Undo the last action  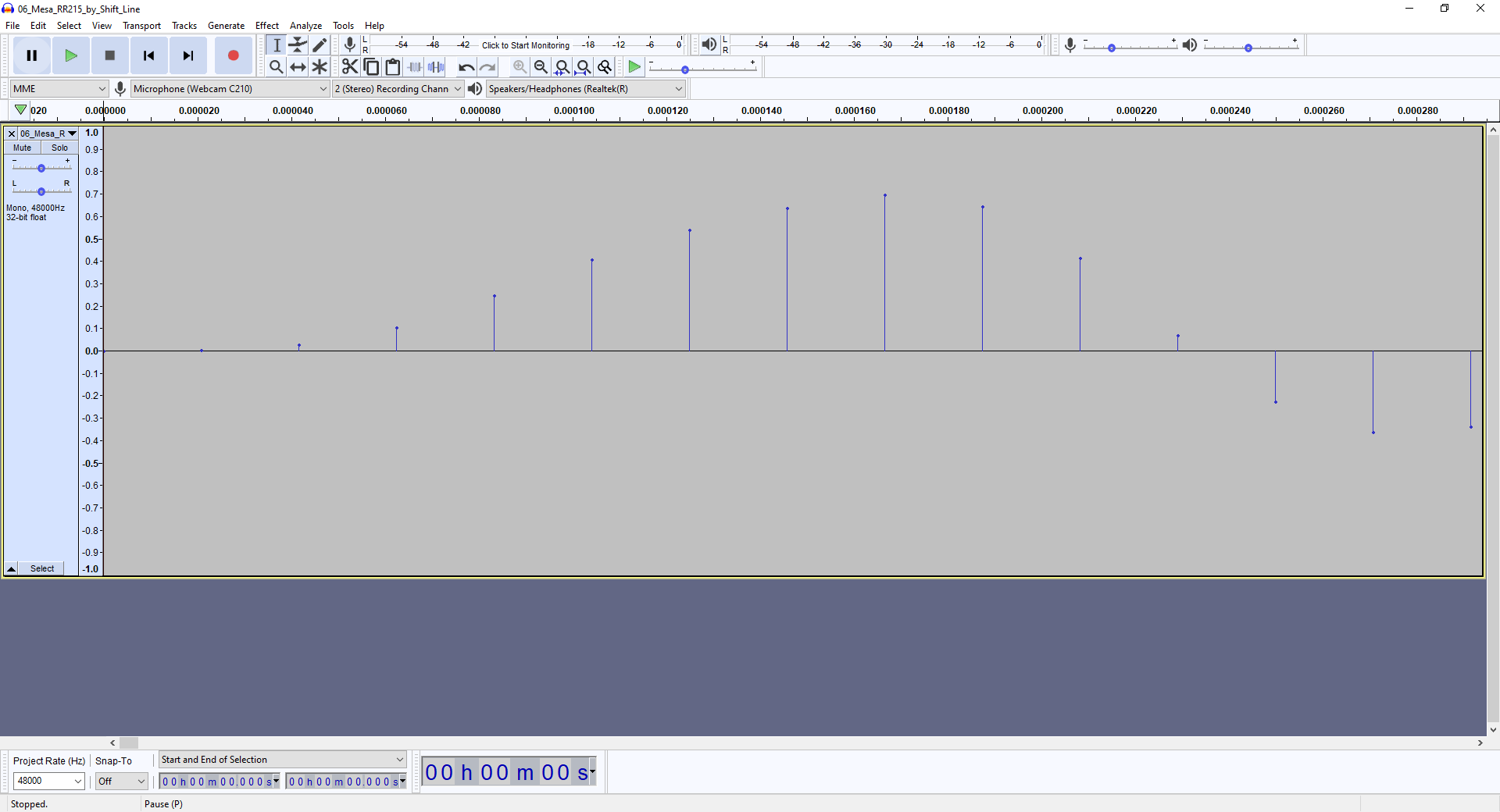coord(466,67)
